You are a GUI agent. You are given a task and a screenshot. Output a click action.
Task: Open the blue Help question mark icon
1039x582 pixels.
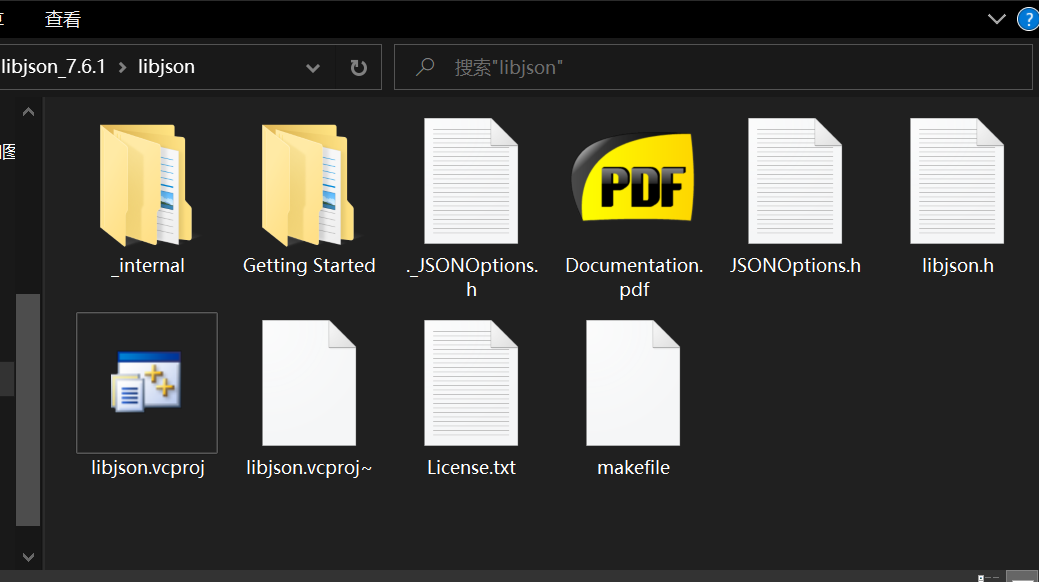coord(1027,19)
